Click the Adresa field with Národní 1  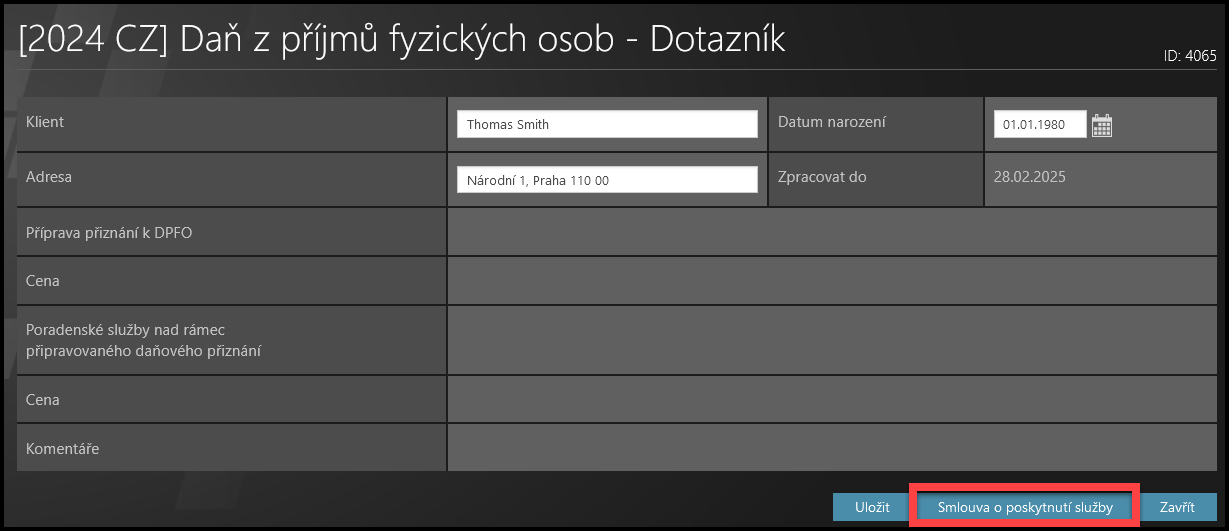point(607,180)
